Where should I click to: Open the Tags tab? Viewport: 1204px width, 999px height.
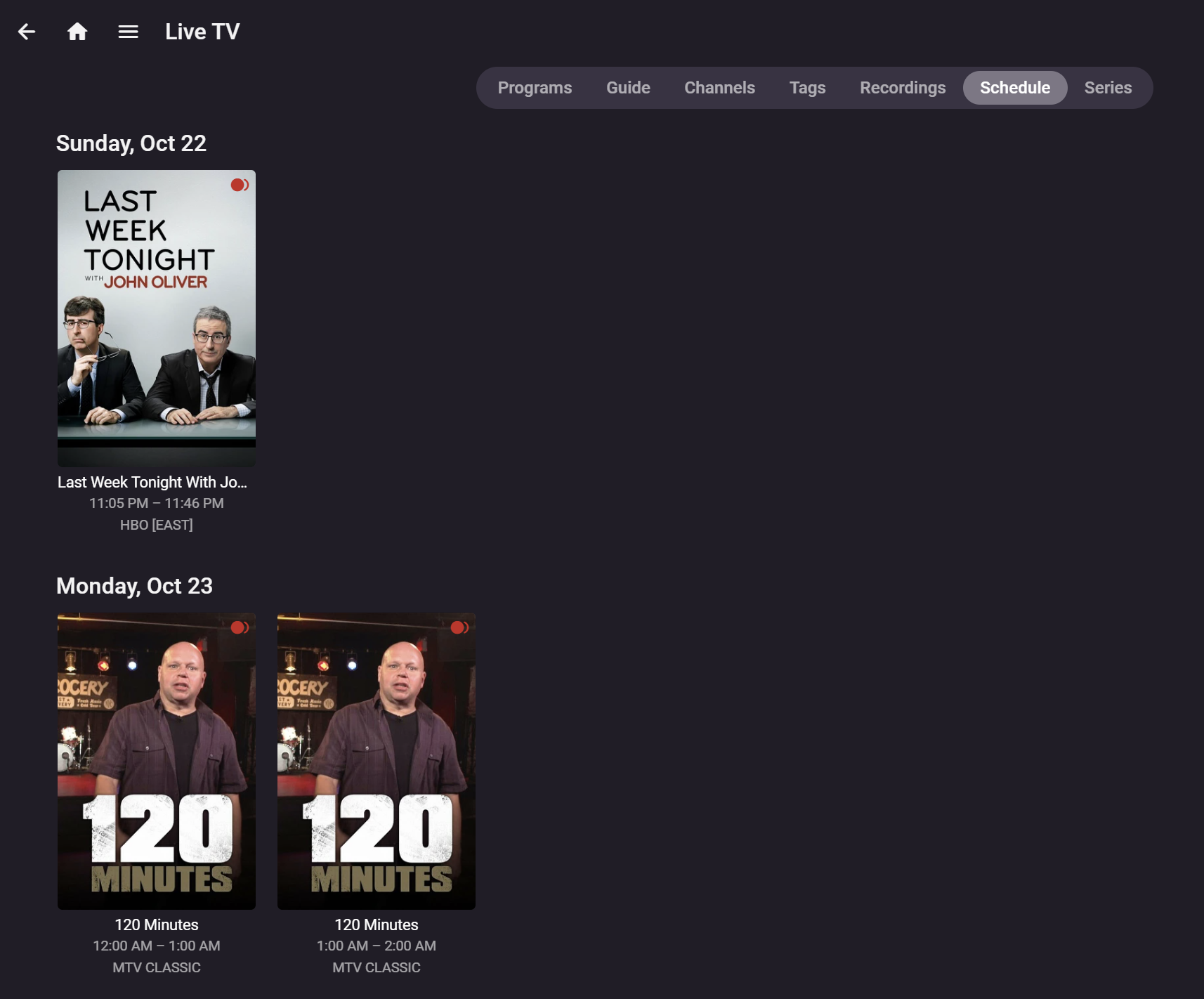click(807, 88)
